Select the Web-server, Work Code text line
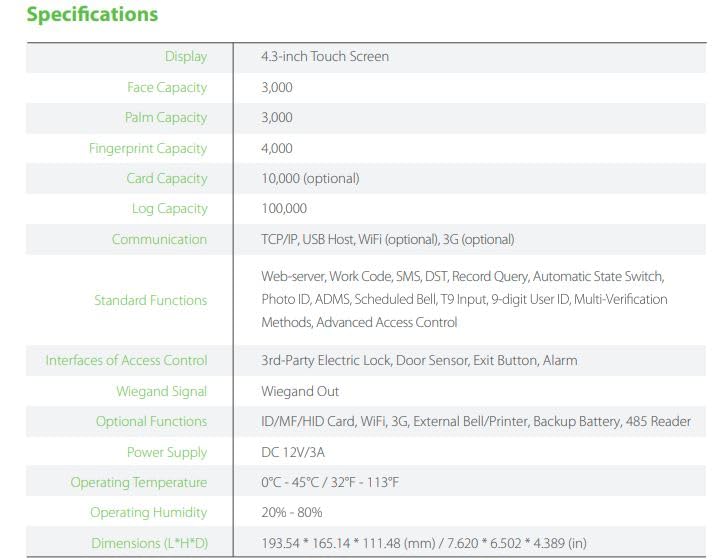Viewport: 726px width, 560px height. 463,277
